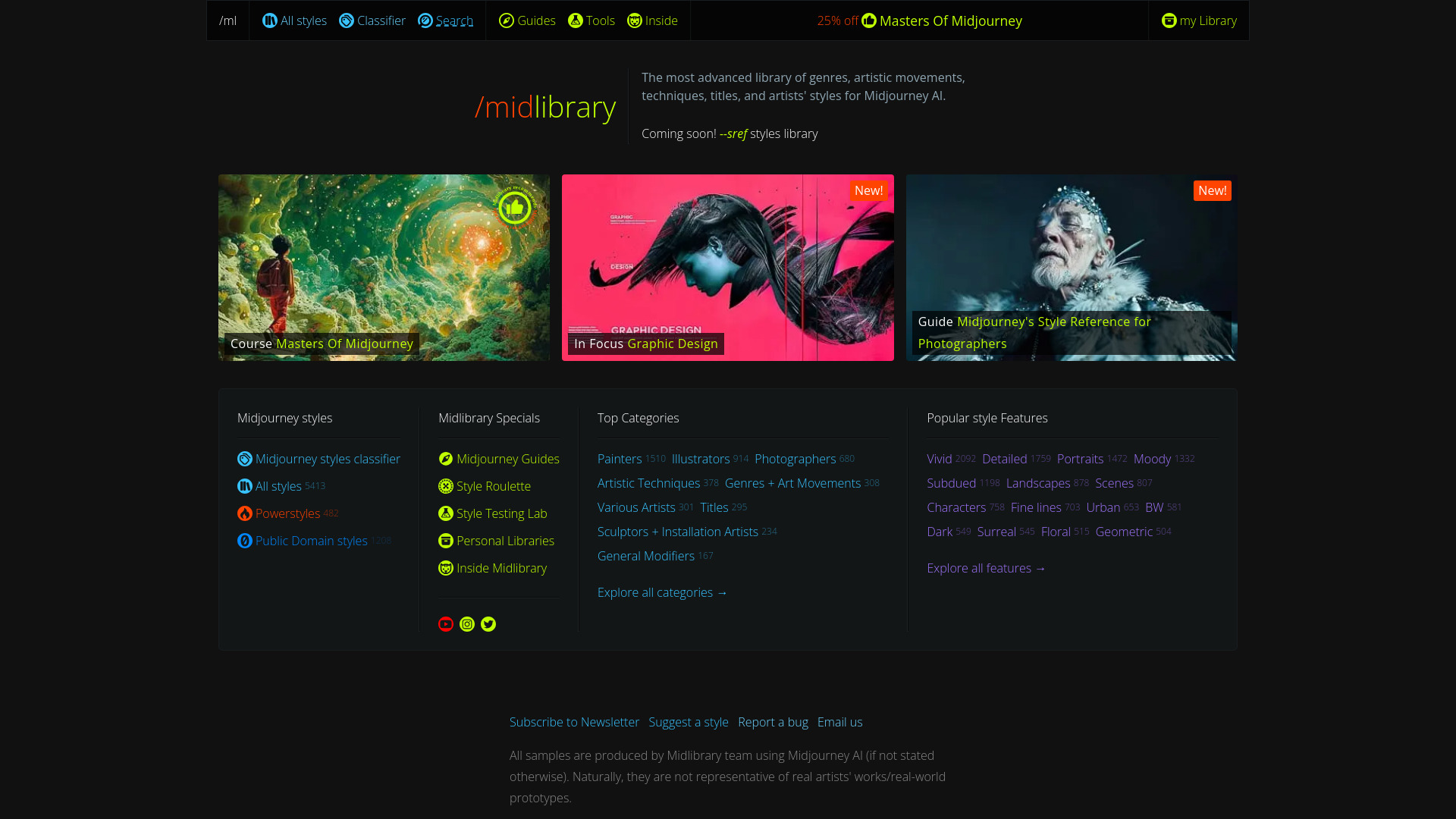Open the Midjourney Guides icon
This screenshot has height=819, width=1456.
[x=446, y=458]
